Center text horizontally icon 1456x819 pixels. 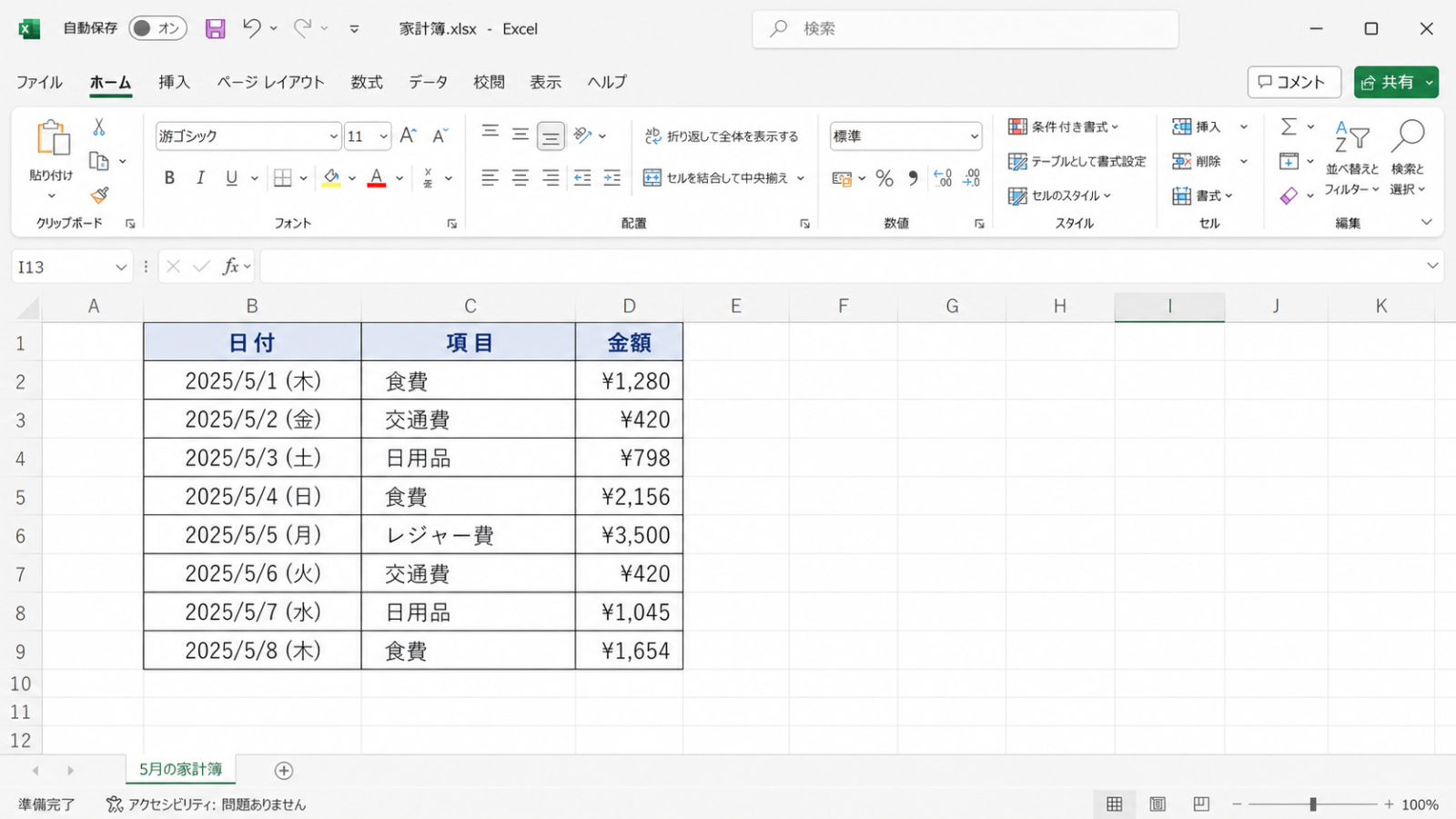(x=521, y=177)
